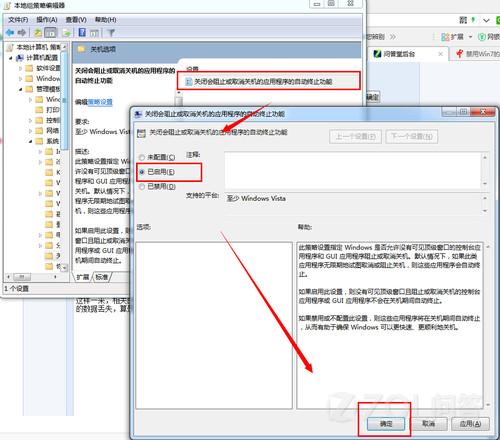Image resolution: width=500 pixels, height=440 pixels.
Task: Expand the browser bookmarks overflow chevron
Action: click(x=393, y=37)
